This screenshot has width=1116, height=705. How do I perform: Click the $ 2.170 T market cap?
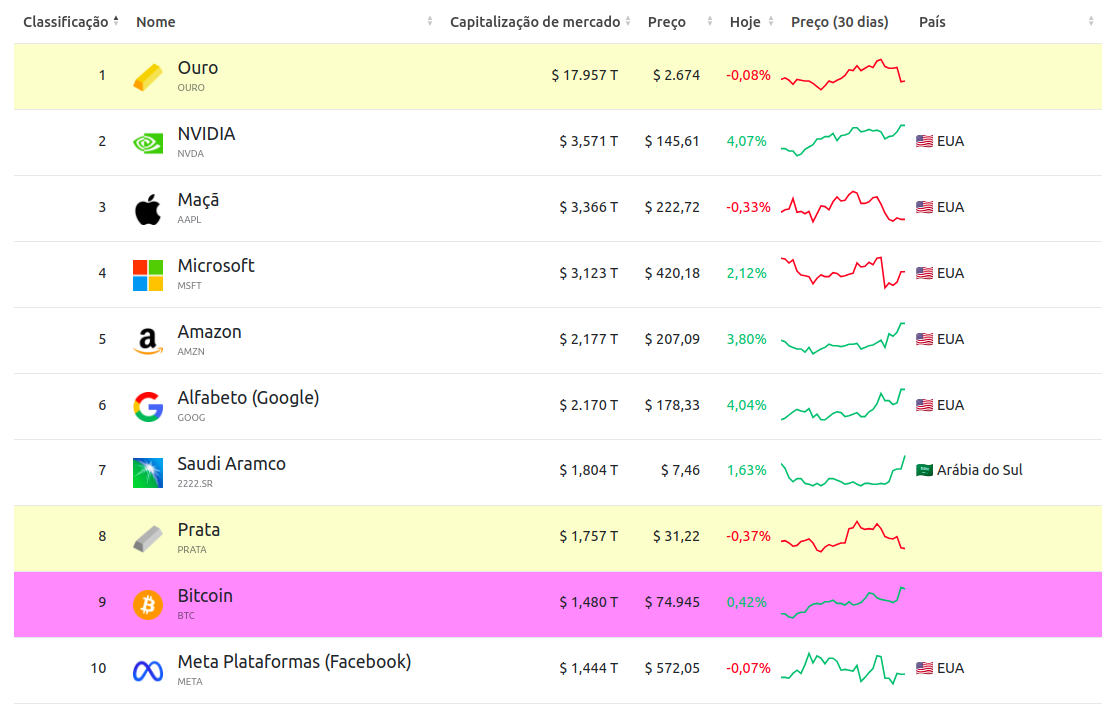point(589,405)
